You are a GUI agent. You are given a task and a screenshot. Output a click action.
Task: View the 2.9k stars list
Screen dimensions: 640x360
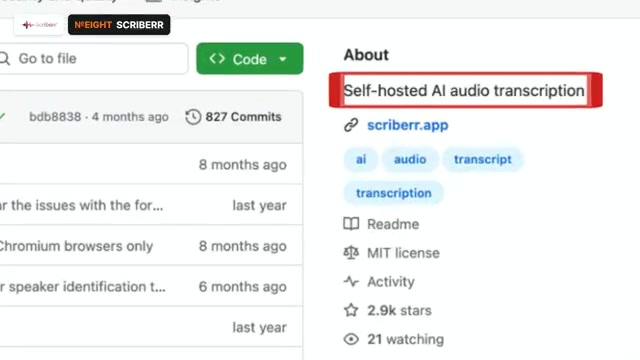(399, 311)
